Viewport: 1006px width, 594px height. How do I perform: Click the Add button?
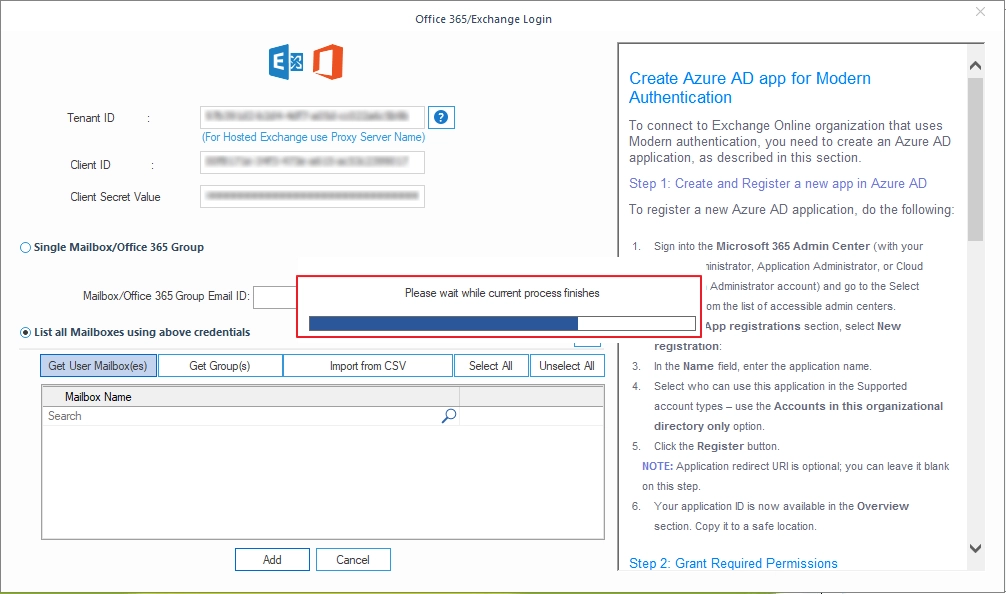click(x=272, y=559)
